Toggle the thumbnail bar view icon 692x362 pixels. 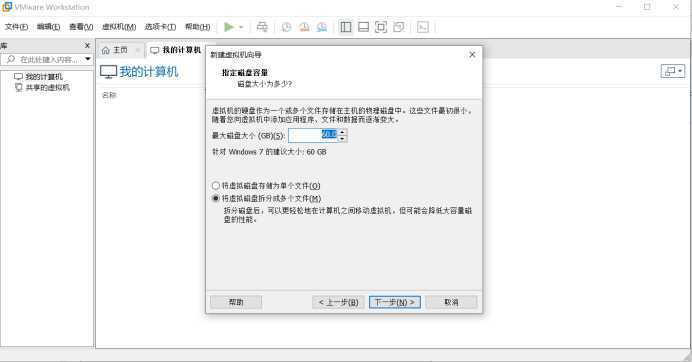(x=363, y=27)
